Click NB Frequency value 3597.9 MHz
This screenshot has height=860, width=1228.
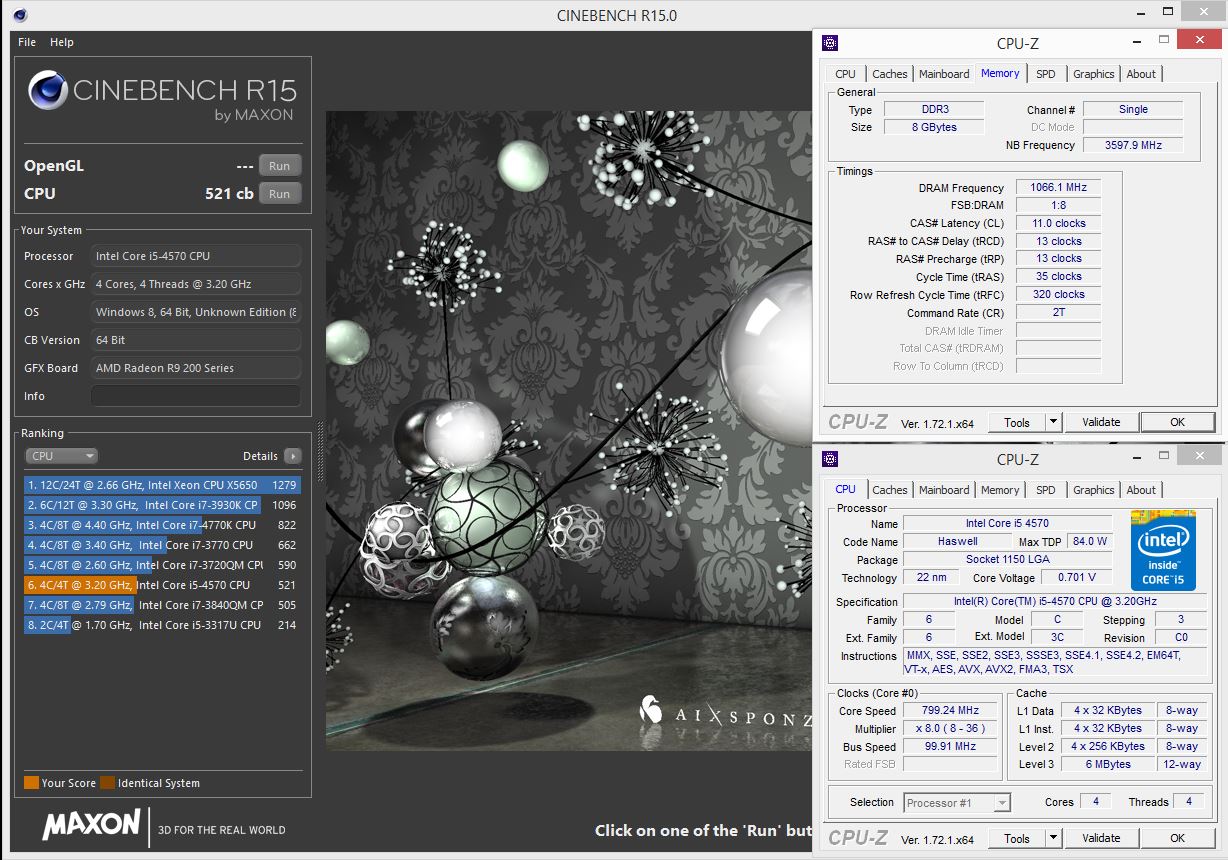(1133, 145)
